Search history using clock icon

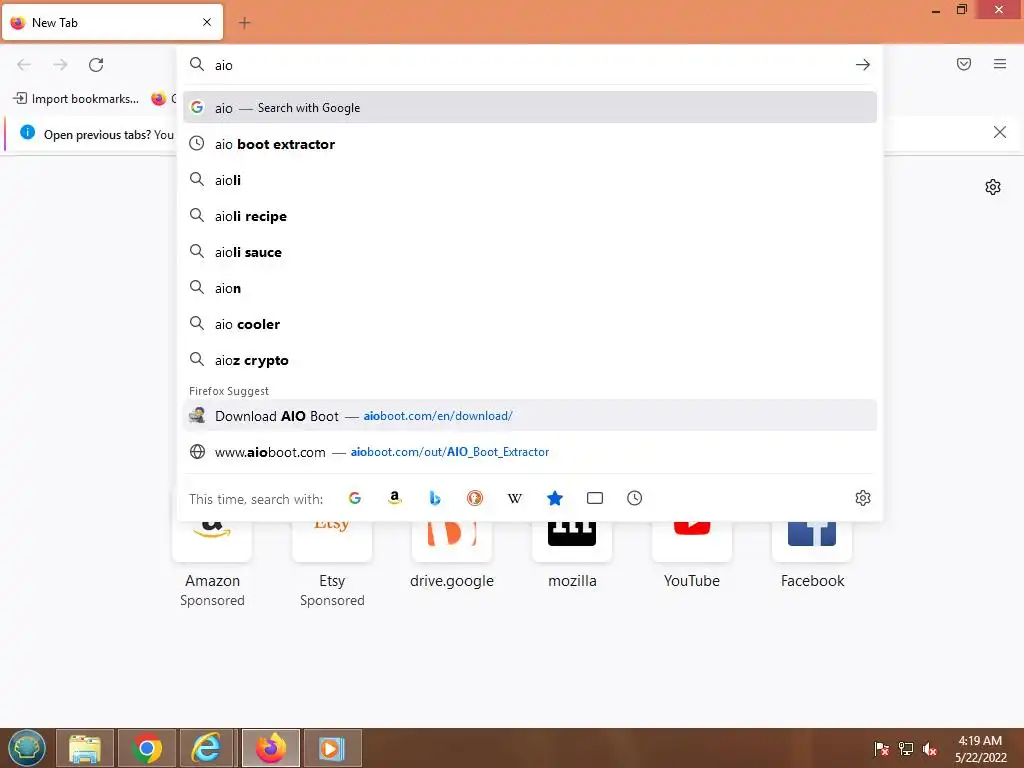click(635, 498)
